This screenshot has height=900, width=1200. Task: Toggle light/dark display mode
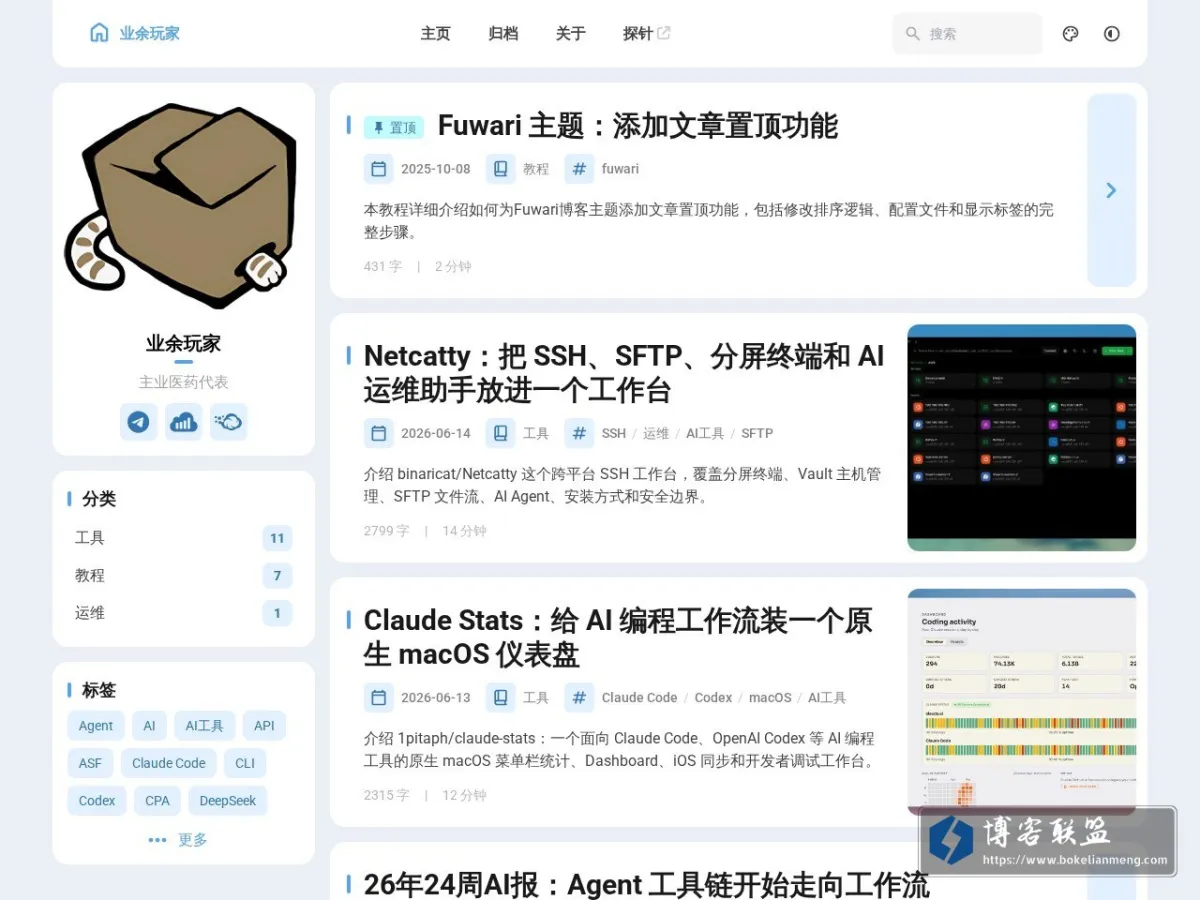click(x=1112, y=34)
